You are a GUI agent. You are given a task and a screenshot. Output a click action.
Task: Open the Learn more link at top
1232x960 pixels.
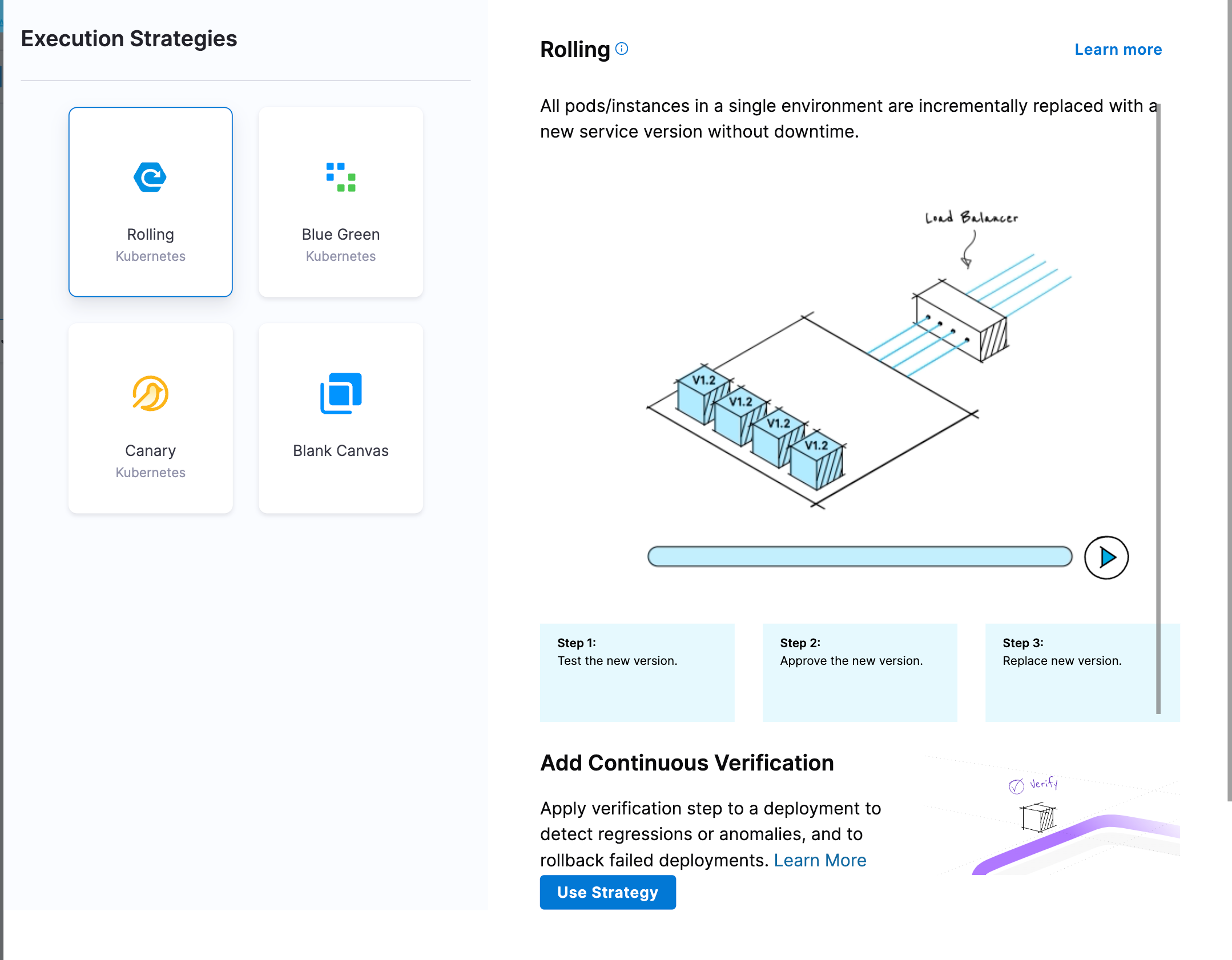(x=1118, y=50)
